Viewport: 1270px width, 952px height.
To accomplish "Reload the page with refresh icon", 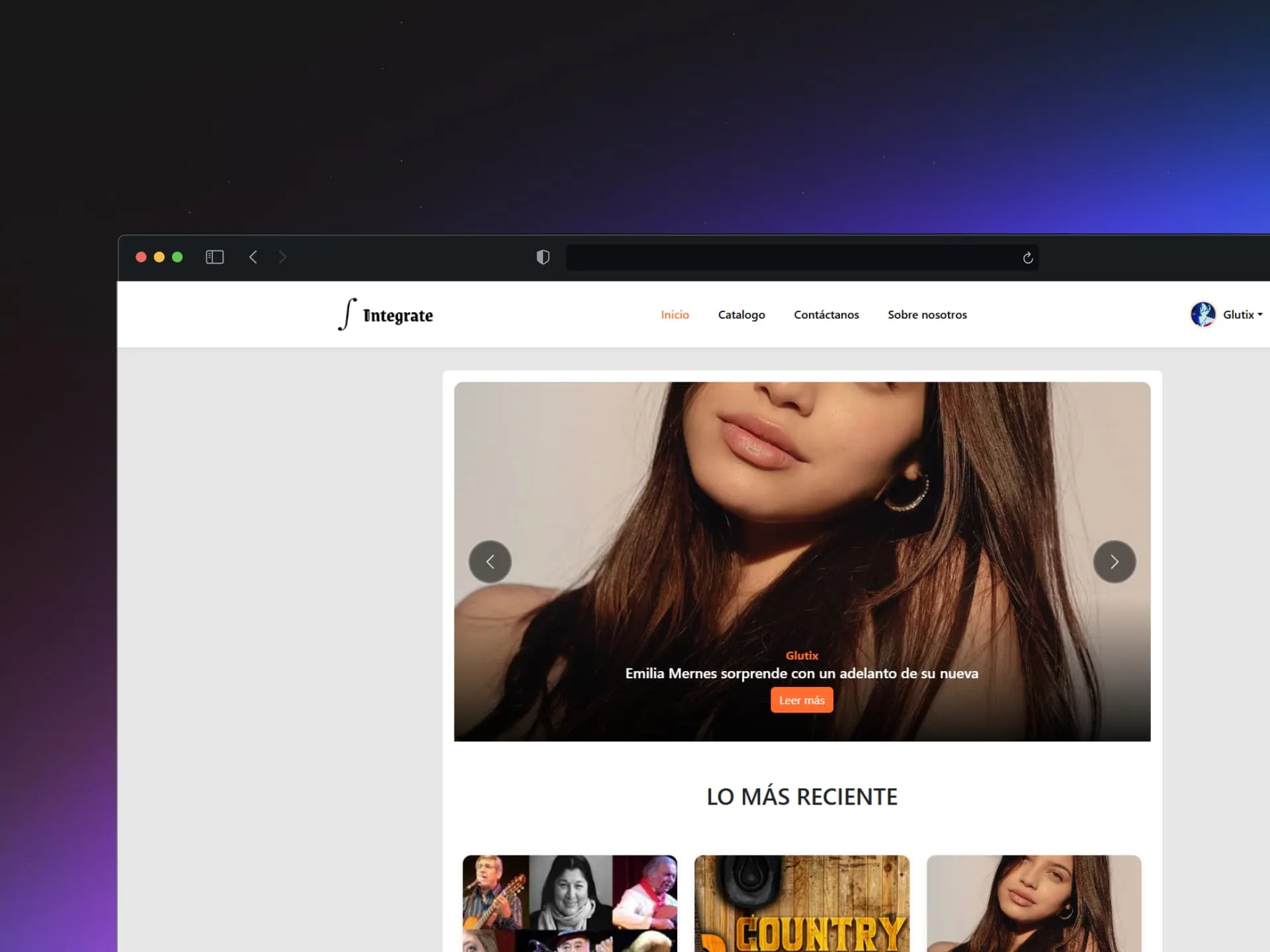I will click(1027, 258).
